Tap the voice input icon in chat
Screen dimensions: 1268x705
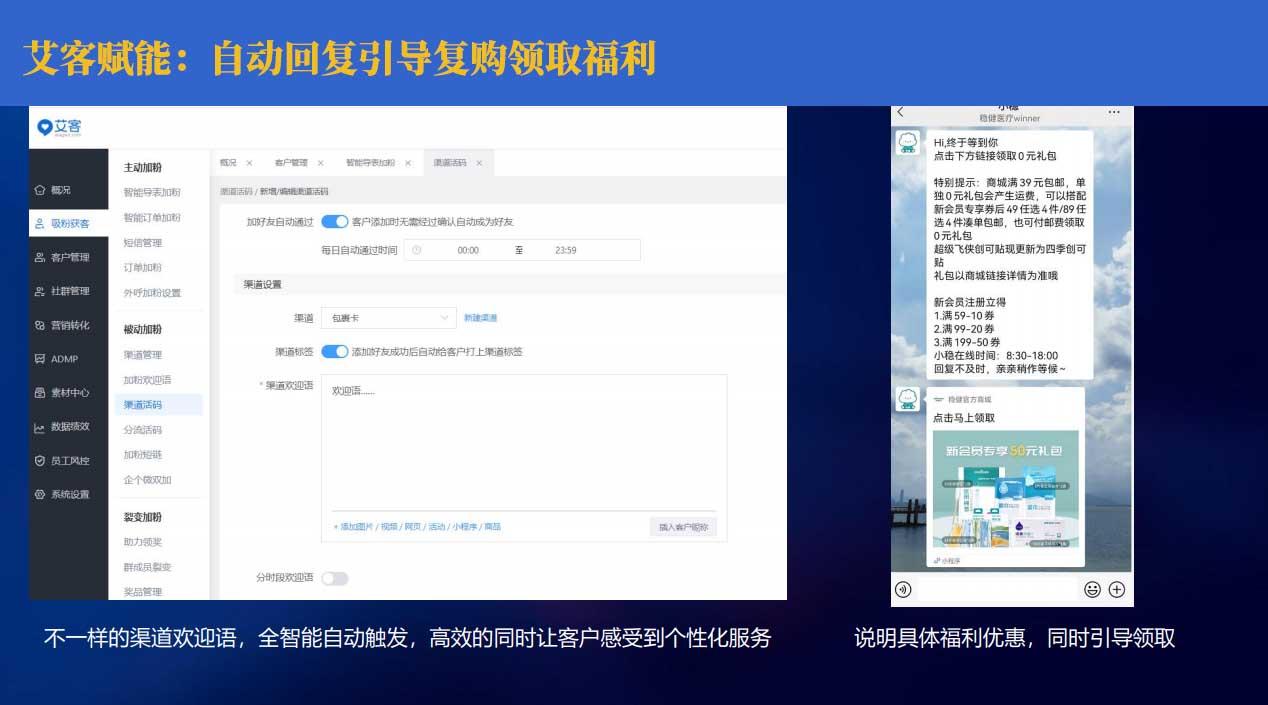903,589
